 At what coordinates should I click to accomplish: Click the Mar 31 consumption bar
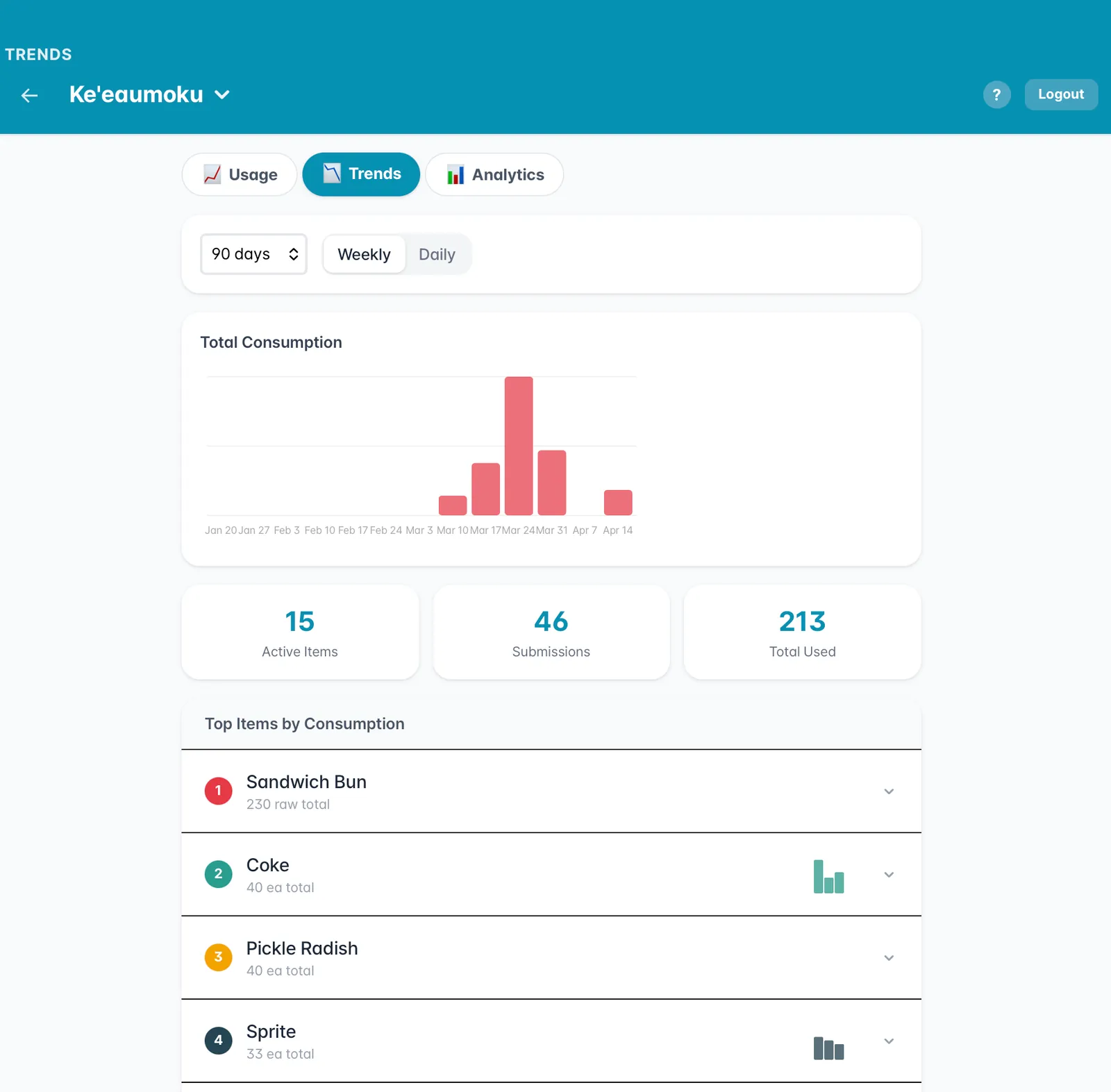(x=552, y=482)
